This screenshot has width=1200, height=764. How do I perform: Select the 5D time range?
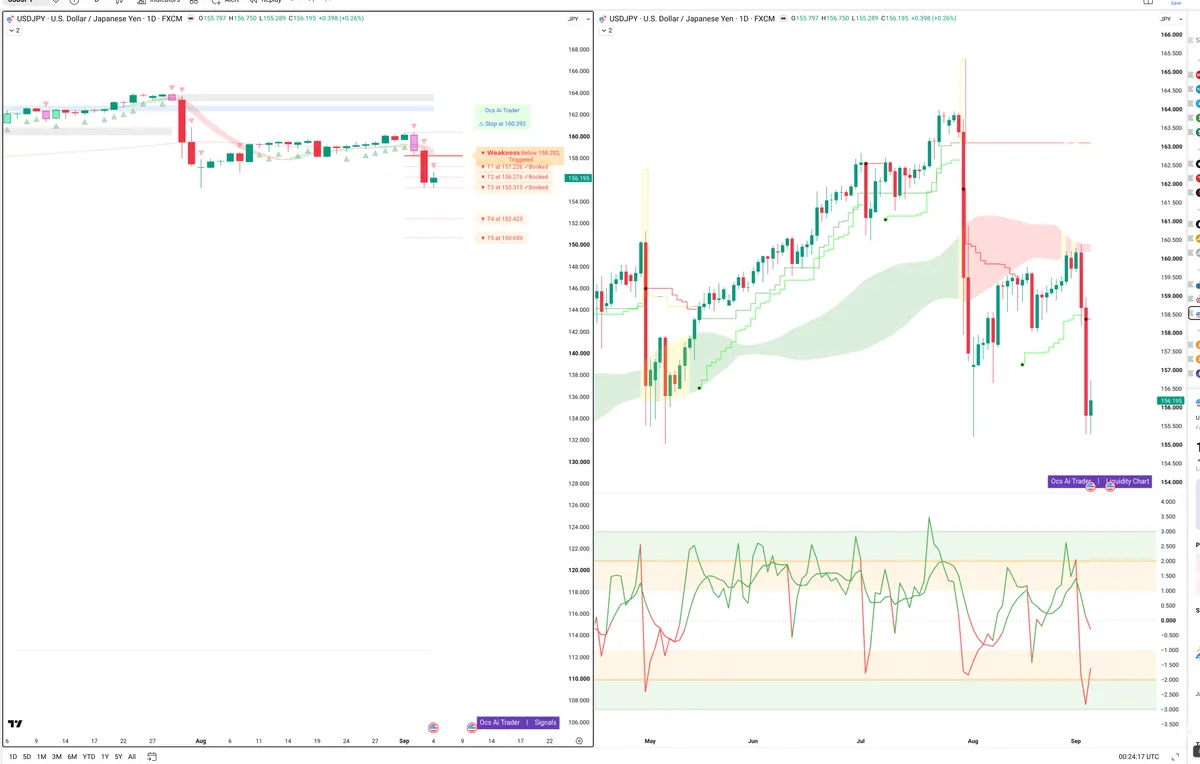(27, 757)
